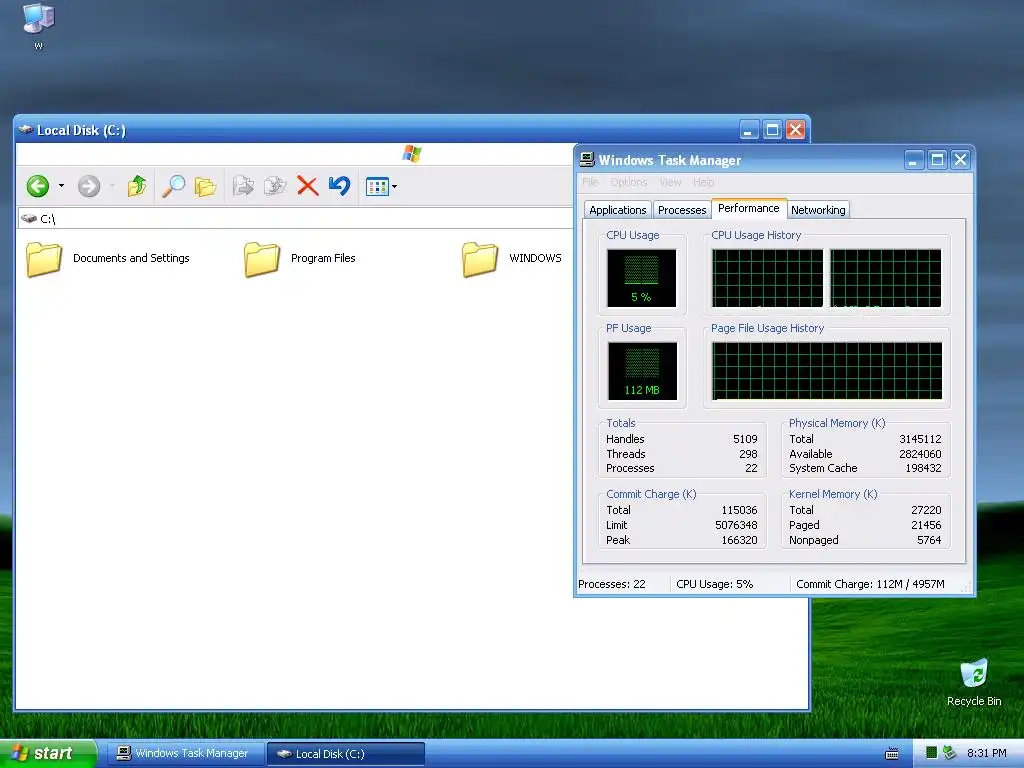Select the WINDOWS folder icon
This screenshot has height=768, width=1024.
[480, 259]
